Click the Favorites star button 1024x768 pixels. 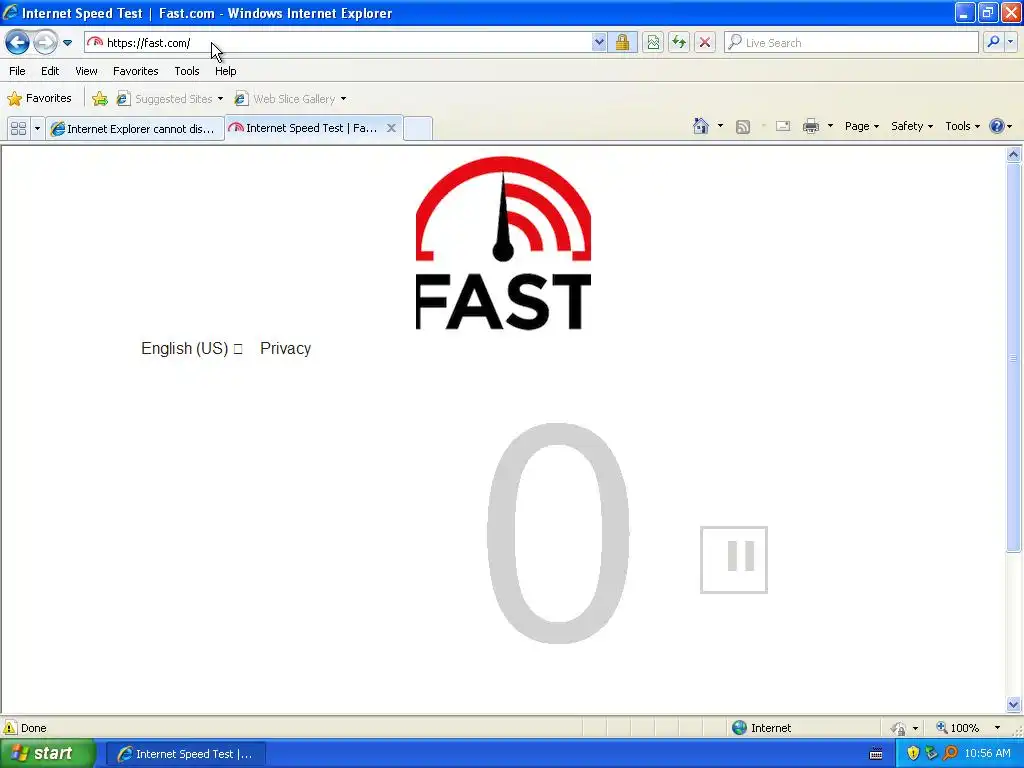pos(39,99)
